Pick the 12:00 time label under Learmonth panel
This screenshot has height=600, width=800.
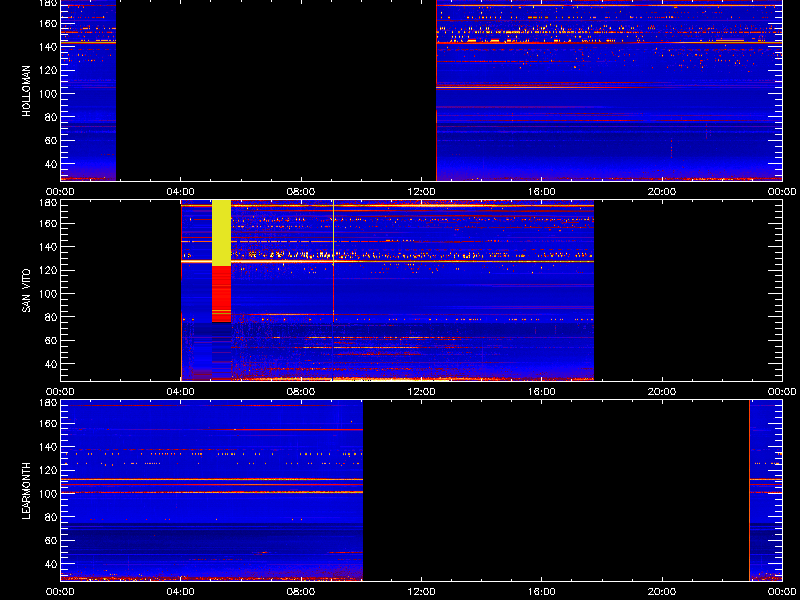coord(421,592)
